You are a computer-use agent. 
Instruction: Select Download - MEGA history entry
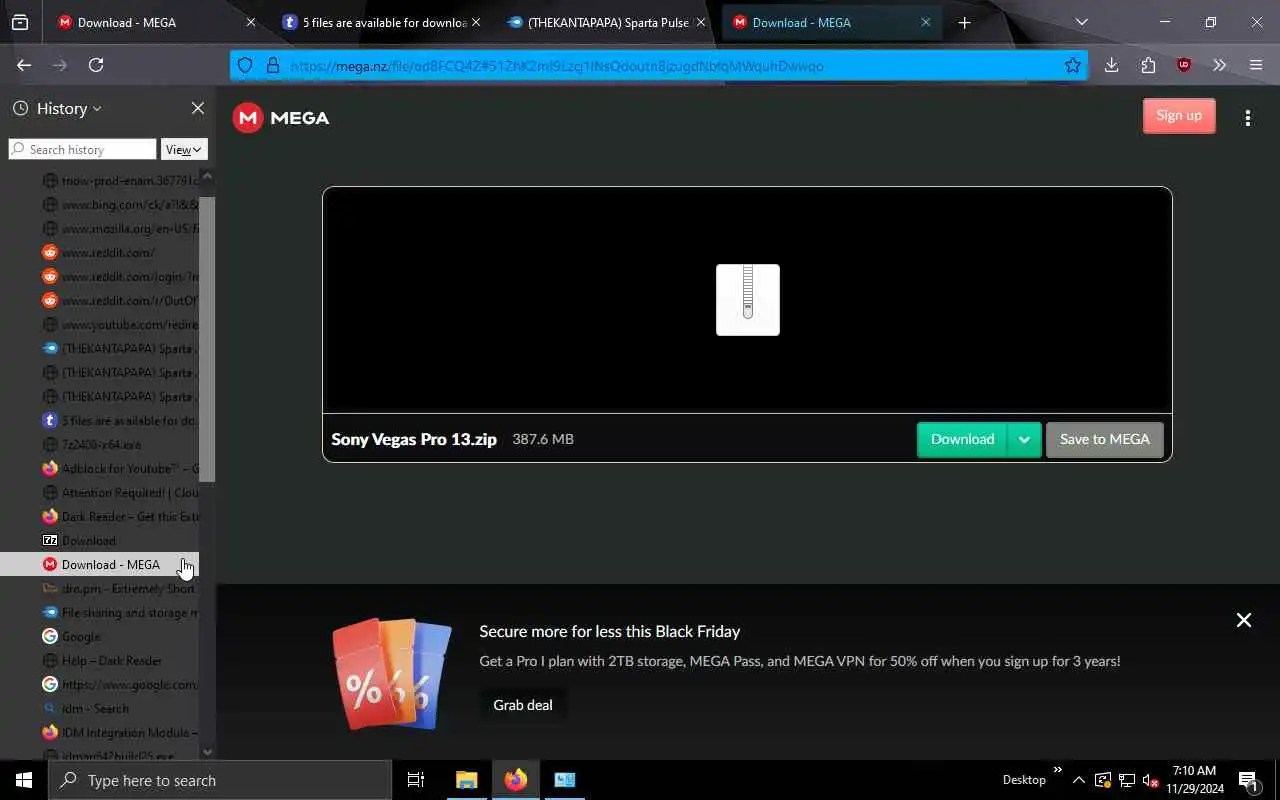click(x=100, y=565)
